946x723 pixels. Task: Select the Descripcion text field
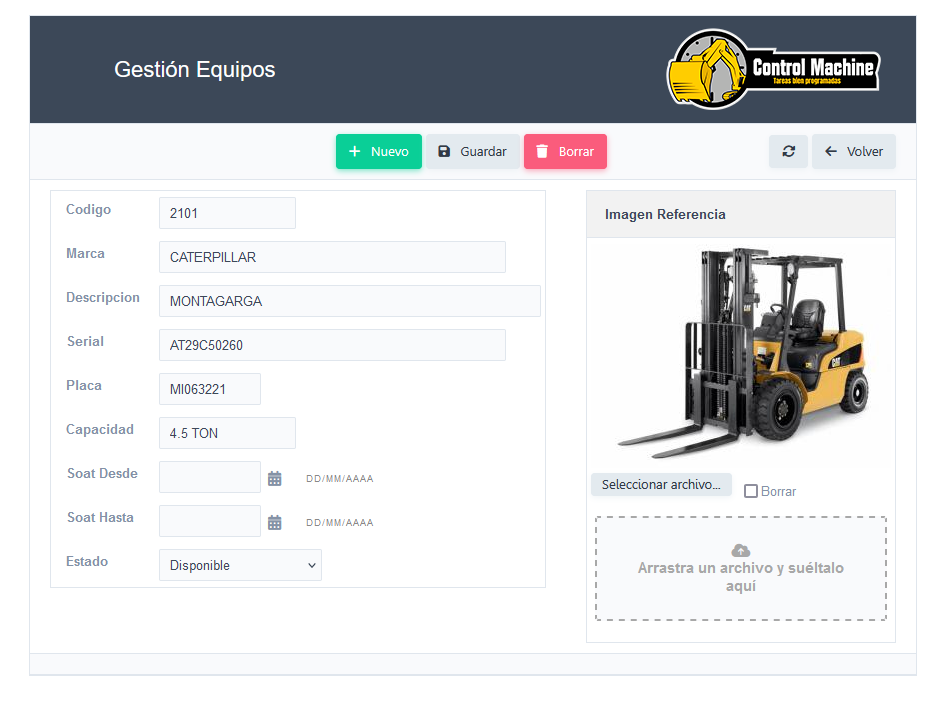(349, 301)
